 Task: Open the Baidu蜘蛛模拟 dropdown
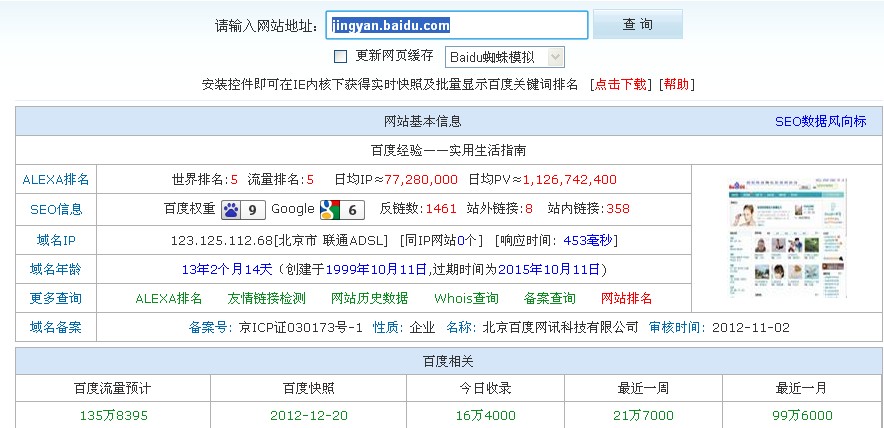[x=505, y=57]
